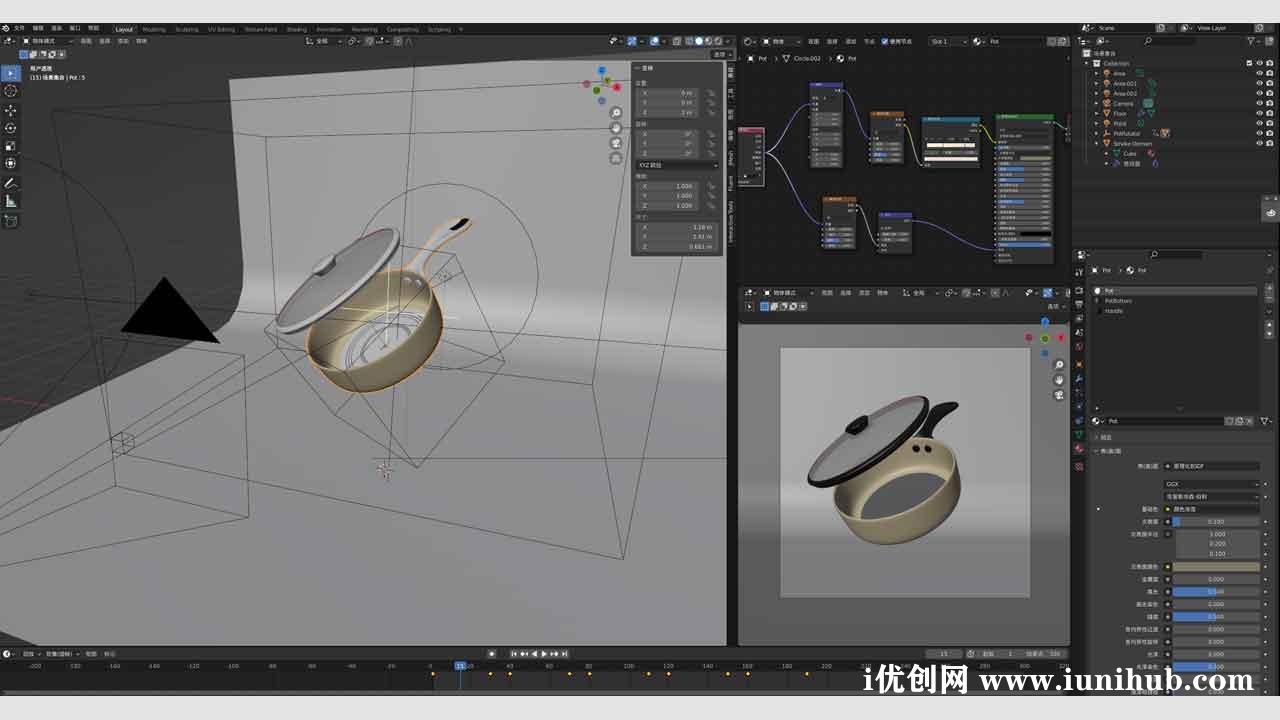Screen dimensions: 1280x720
Task: Switch perspective/orthographic icon in main viewport
Action: [x=616, y=158]
